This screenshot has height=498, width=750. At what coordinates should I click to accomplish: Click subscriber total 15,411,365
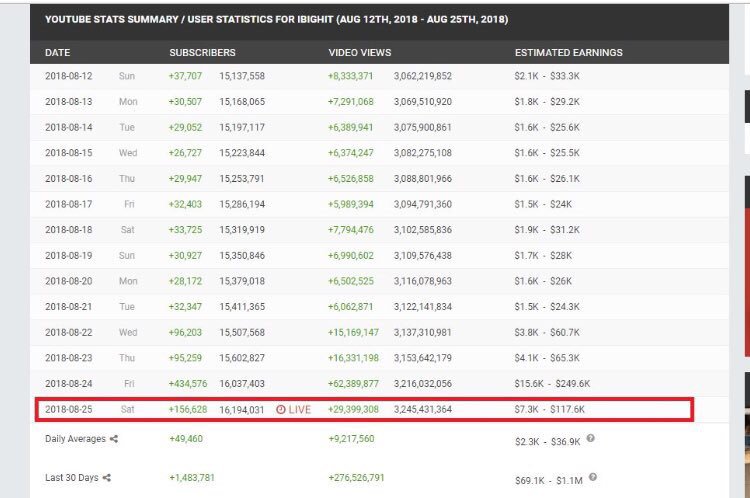(x=242, y=307)
